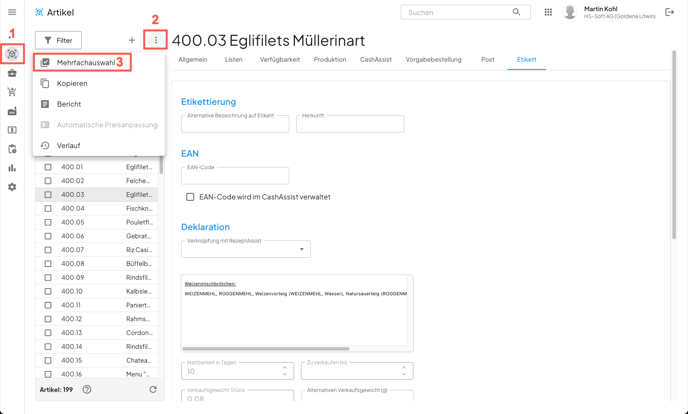Screen dimensions: 688x414
Task: Click the declaration box horizontal scrollbar
Action: 266,349
